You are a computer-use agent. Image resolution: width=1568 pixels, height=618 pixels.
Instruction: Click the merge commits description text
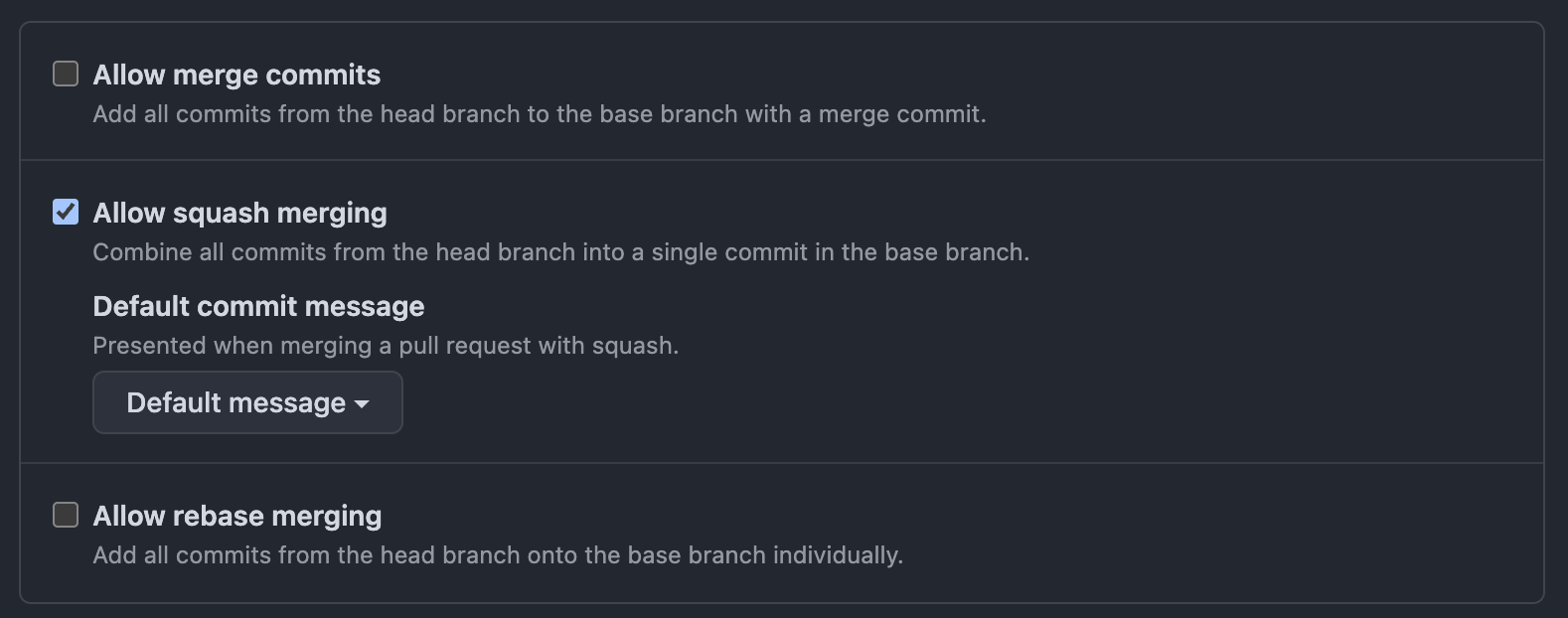539,113
